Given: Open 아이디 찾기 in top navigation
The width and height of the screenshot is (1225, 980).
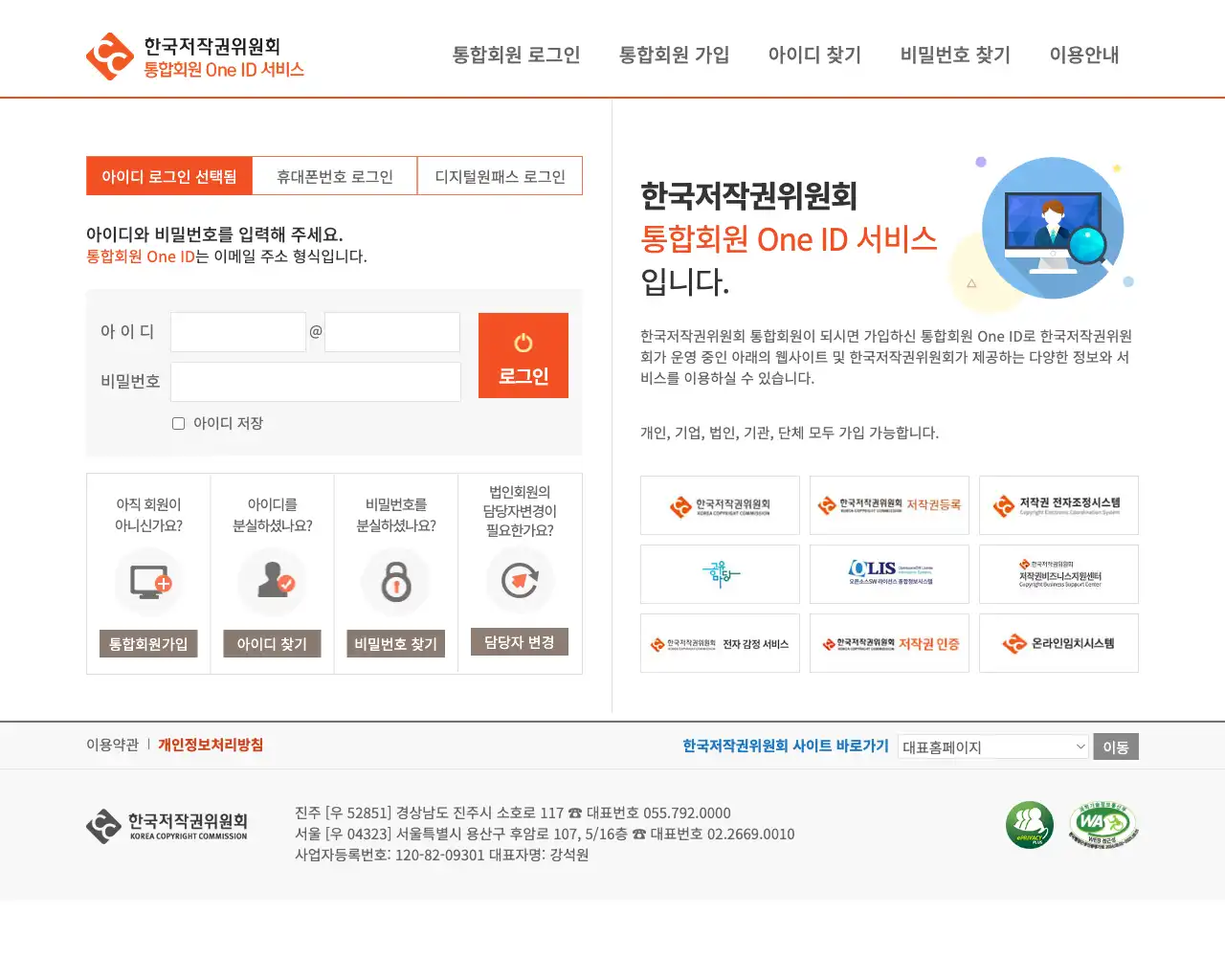Looking at the screenshot, I should [x=815, y=55].
